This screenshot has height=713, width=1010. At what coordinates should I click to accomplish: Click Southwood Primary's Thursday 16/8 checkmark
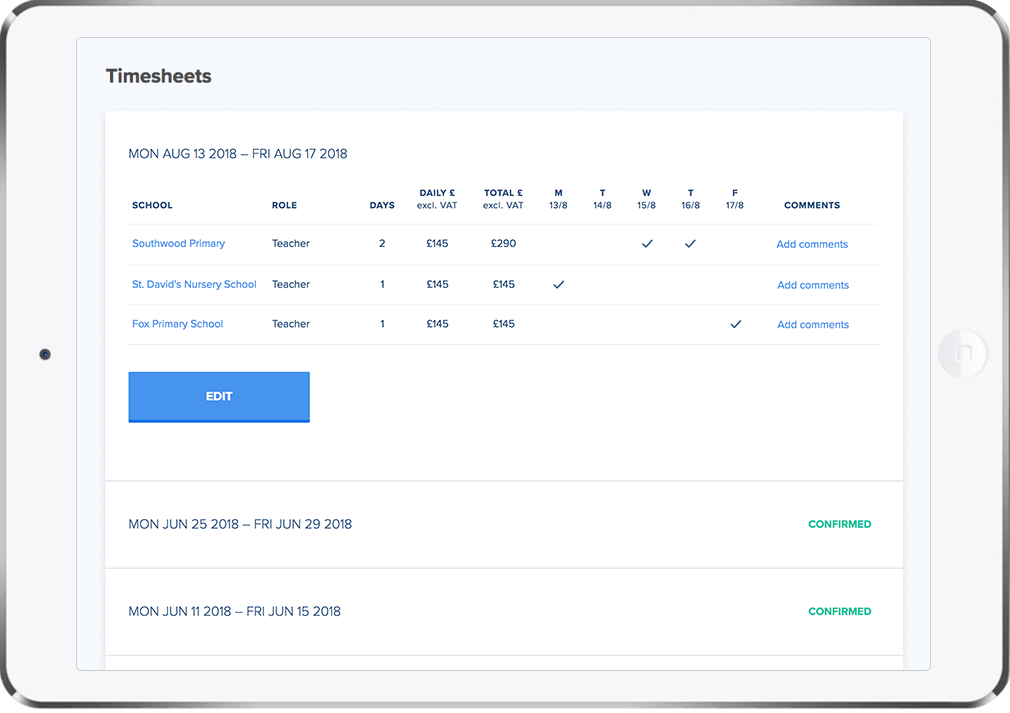click(x=690, y=243)
